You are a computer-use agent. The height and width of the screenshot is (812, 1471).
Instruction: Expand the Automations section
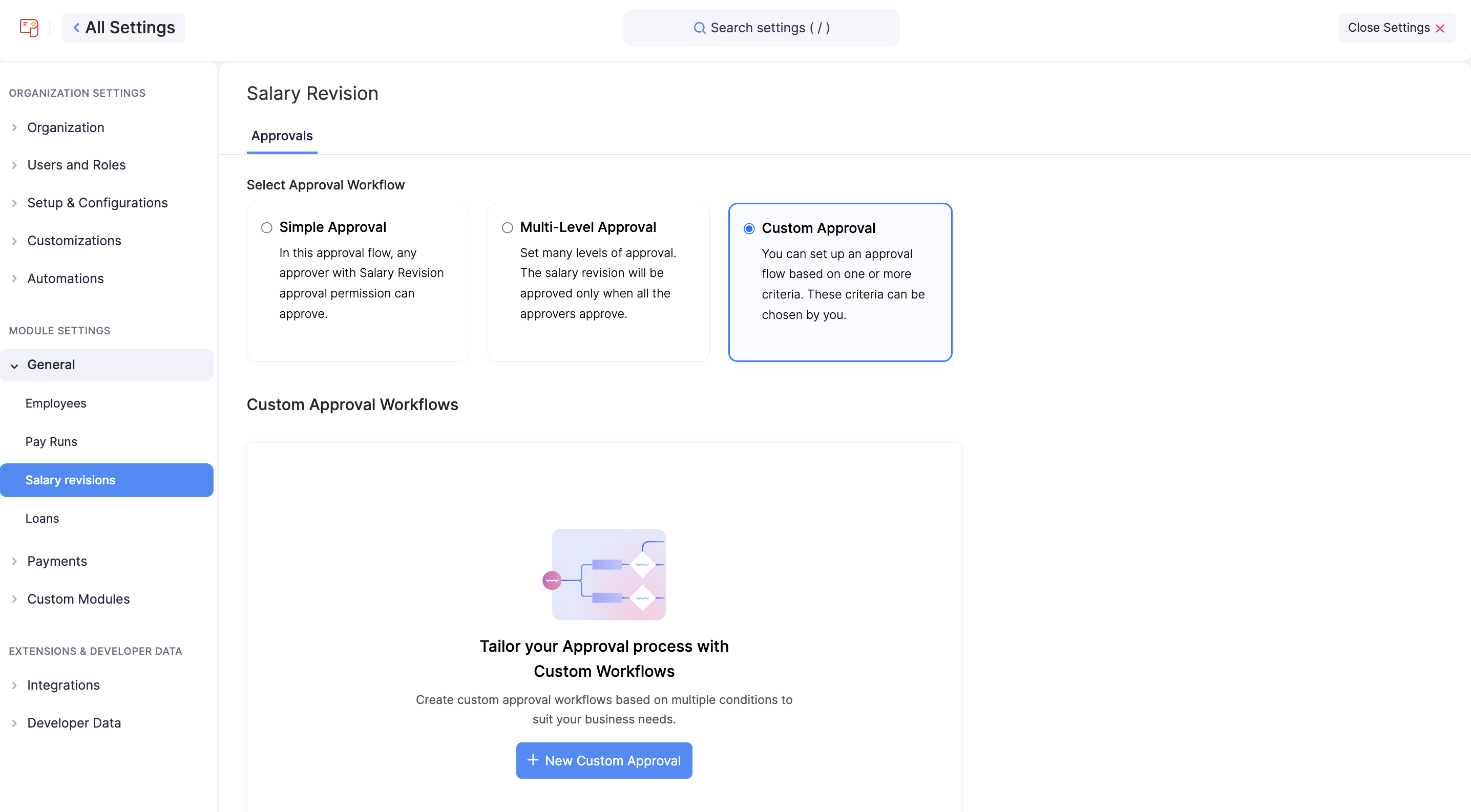65,279
